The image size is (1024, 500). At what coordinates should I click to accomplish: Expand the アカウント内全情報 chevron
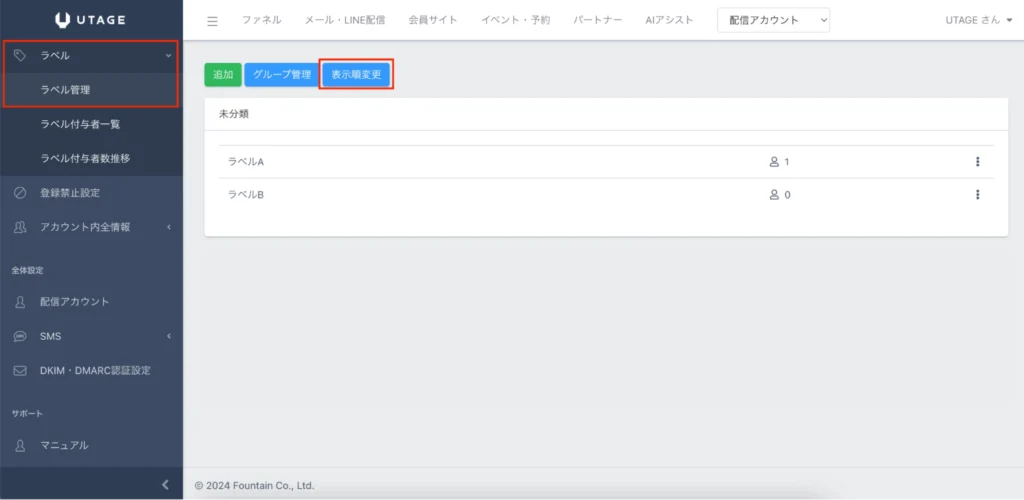point(168,227)
